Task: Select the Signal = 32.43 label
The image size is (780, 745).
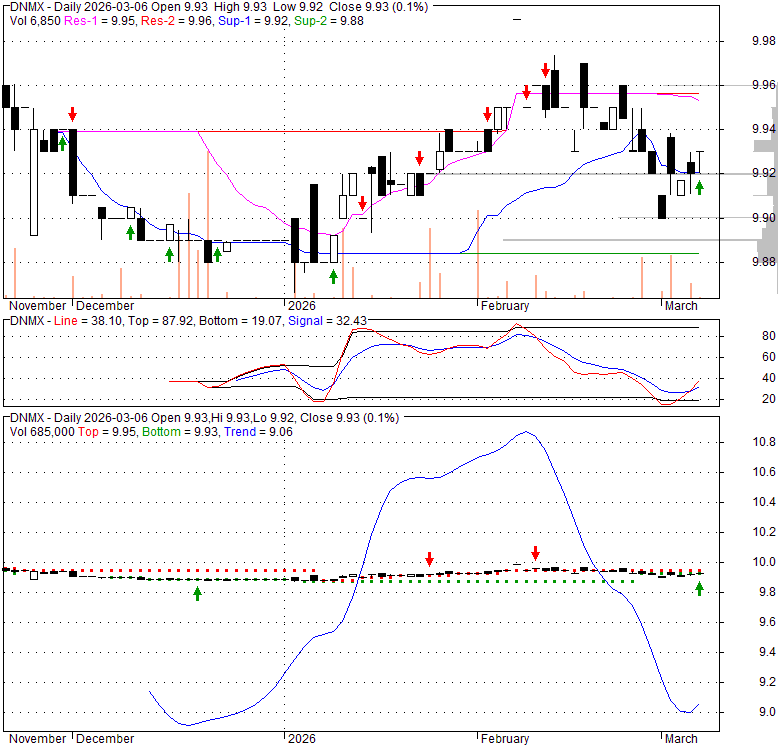Action: click(x=327, y=321)
